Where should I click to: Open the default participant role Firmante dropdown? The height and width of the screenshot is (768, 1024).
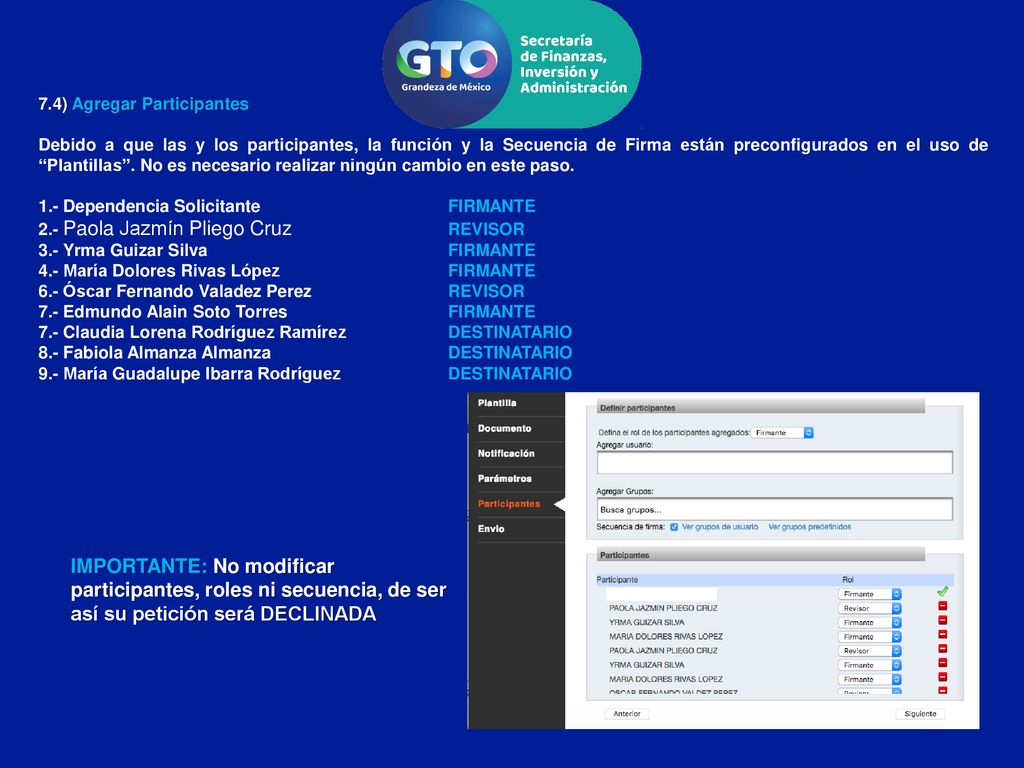pos(782,433)
